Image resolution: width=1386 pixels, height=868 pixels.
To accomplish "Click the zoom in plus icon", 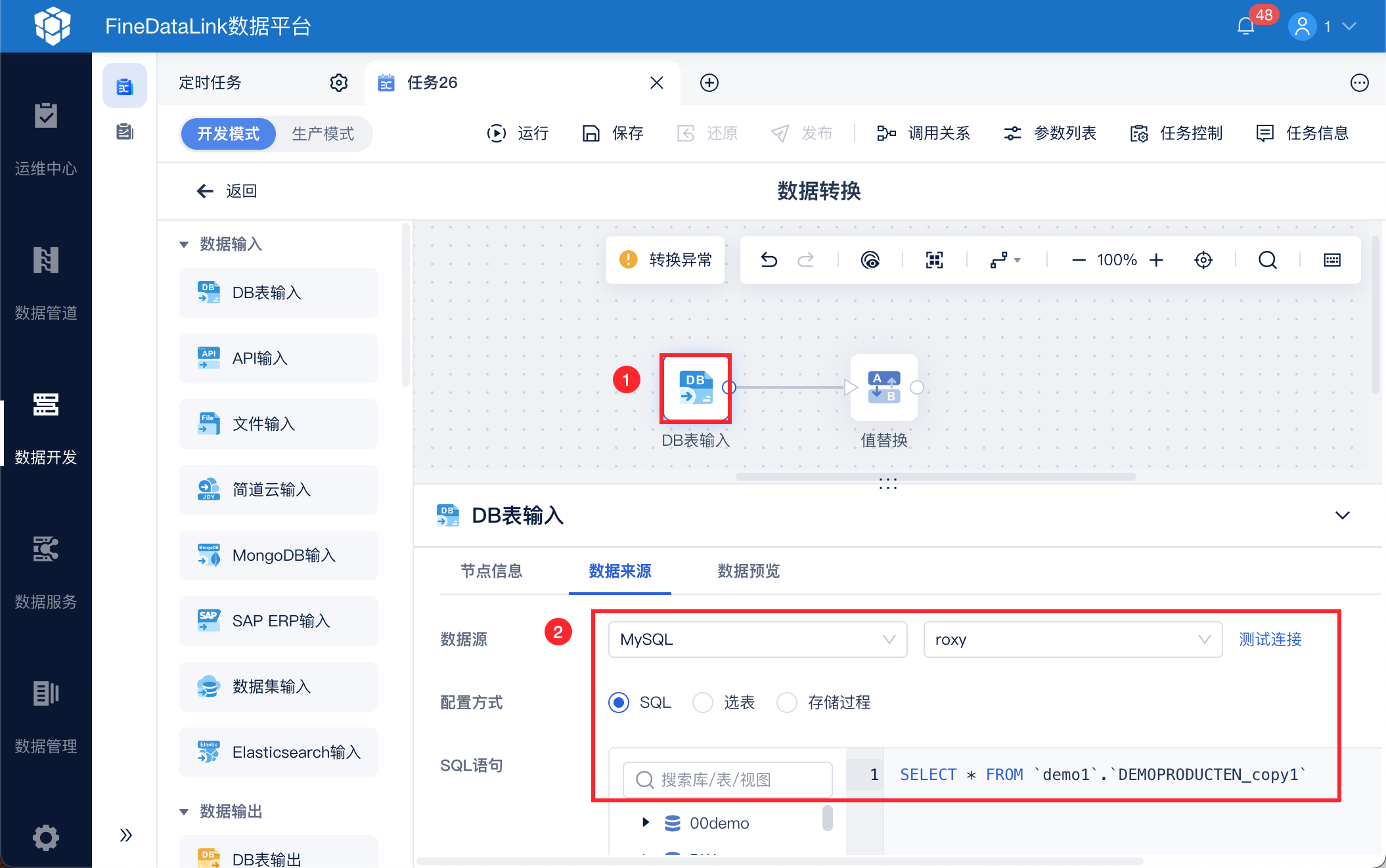I will [1157, 260].
